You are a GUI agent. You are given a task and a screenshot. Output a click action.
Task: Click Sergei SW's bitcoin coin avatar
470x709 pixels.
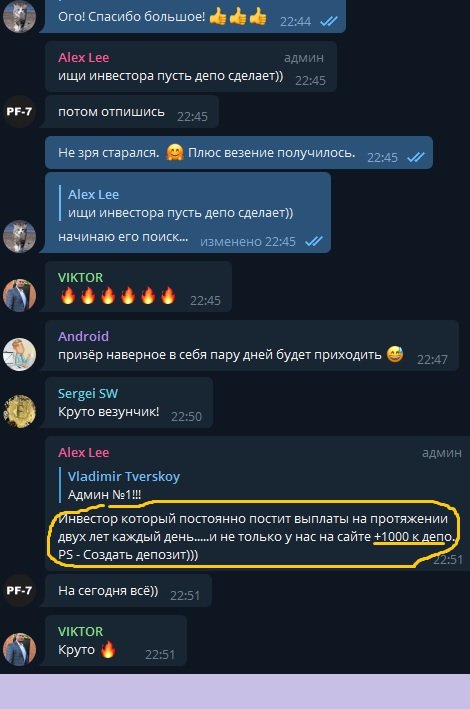tap(19, 411)
